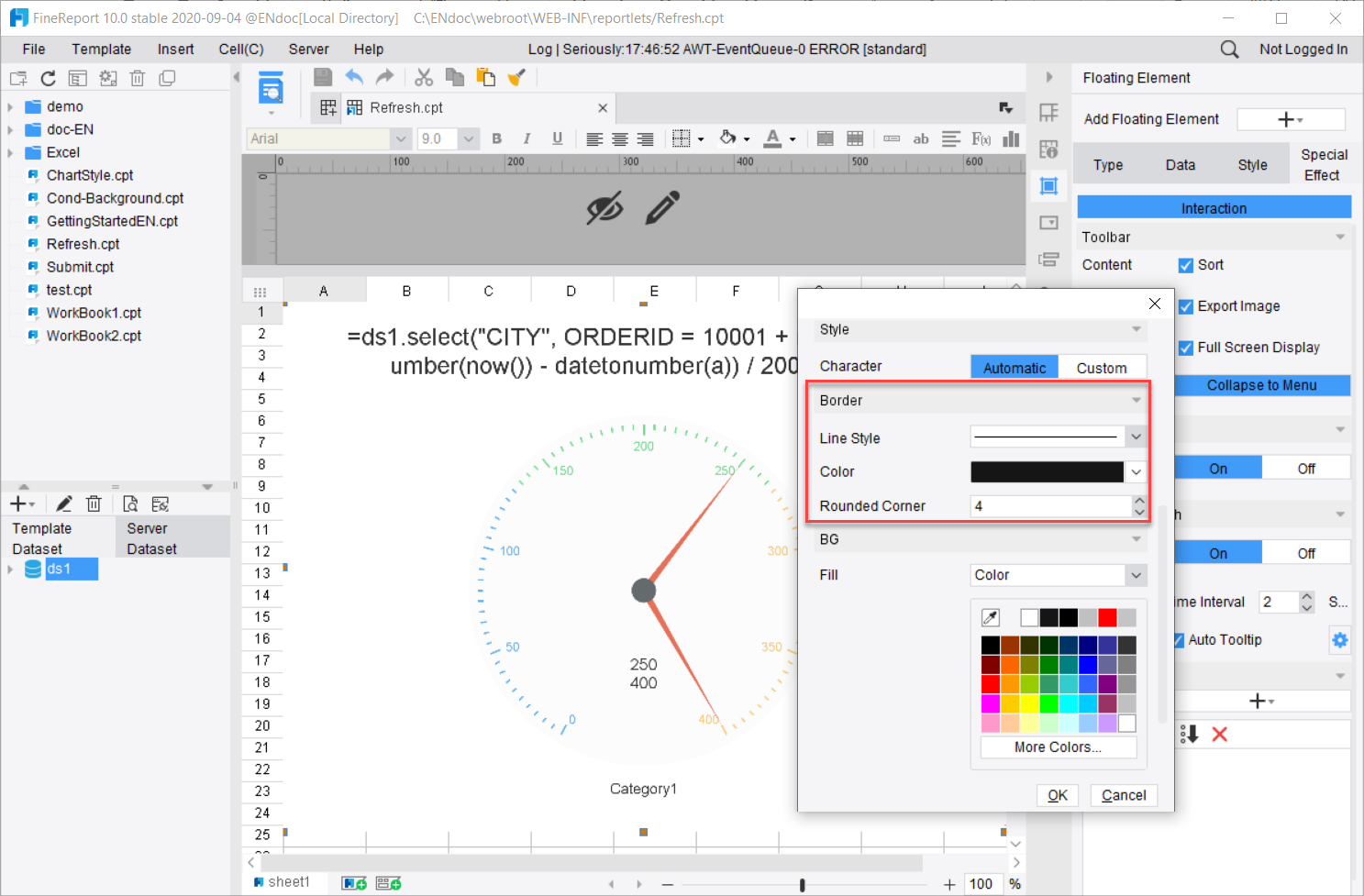
Task: Toggle the Full Screen Display checkbox
Action: point(1186,348)
